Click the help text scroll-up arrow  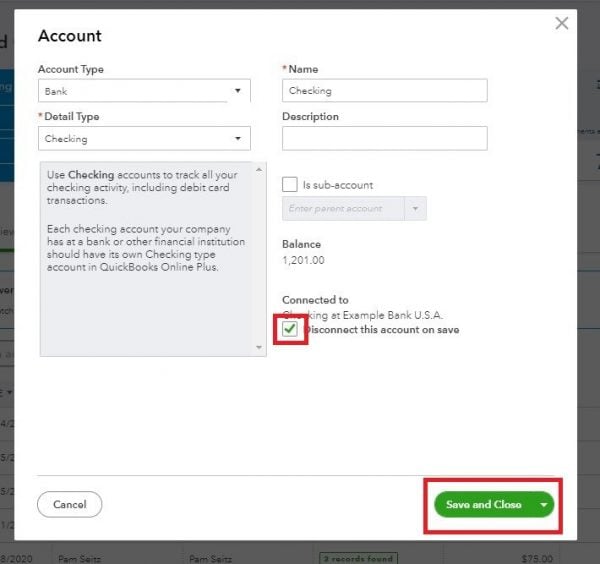[x=259, y=168]
